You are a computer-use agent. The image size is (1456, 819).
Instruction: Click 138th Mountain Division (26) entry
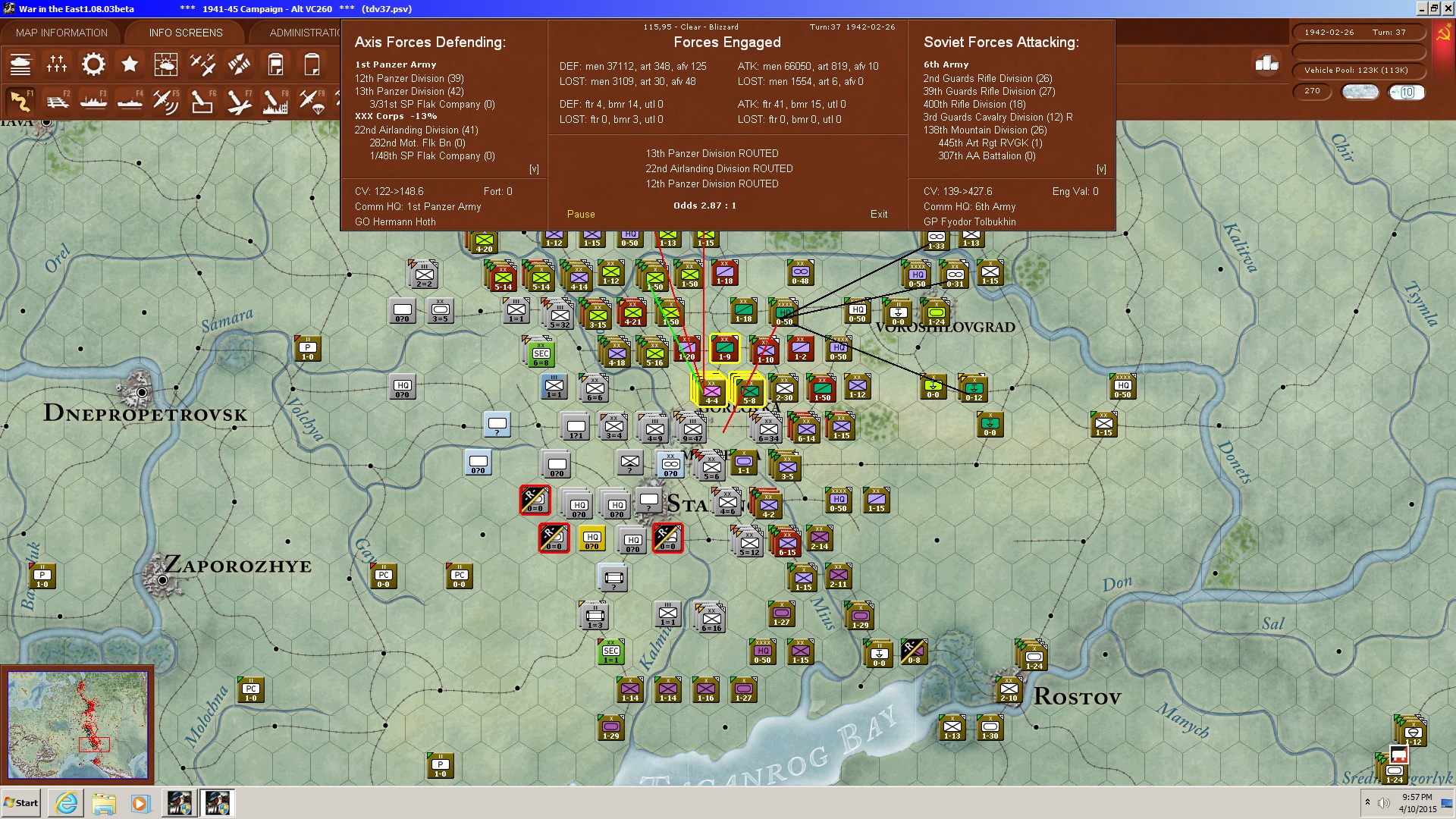984,130
